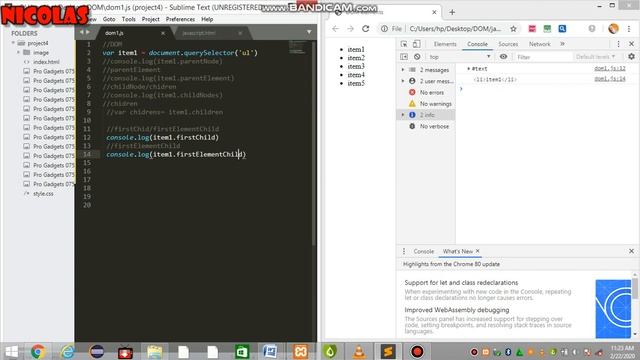The width and height of the screenshot is (640, 360).
Task: Open the Project menu in Sublime Text
Action: coord(151,19)
